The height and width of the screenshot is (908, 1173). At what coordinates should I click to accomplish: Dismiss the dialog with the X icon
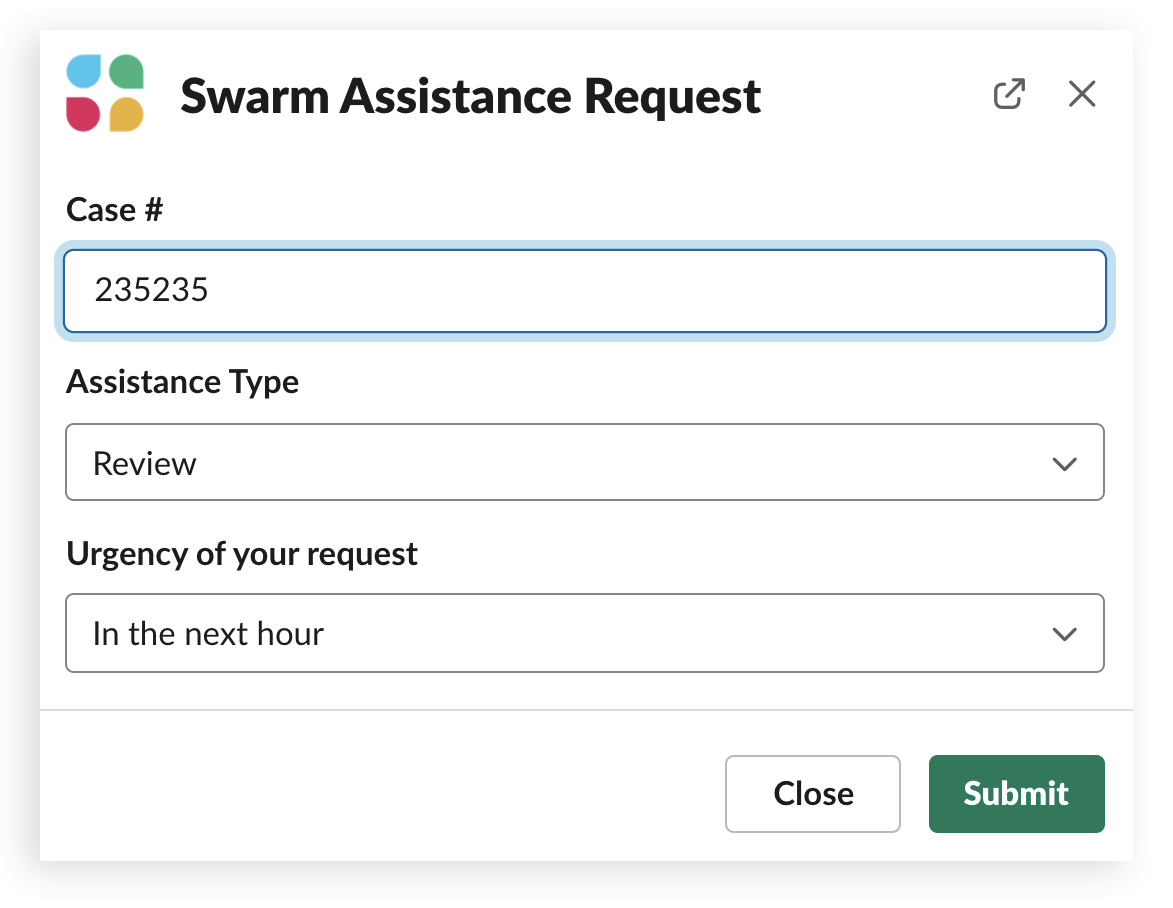tap(1082, 94)
